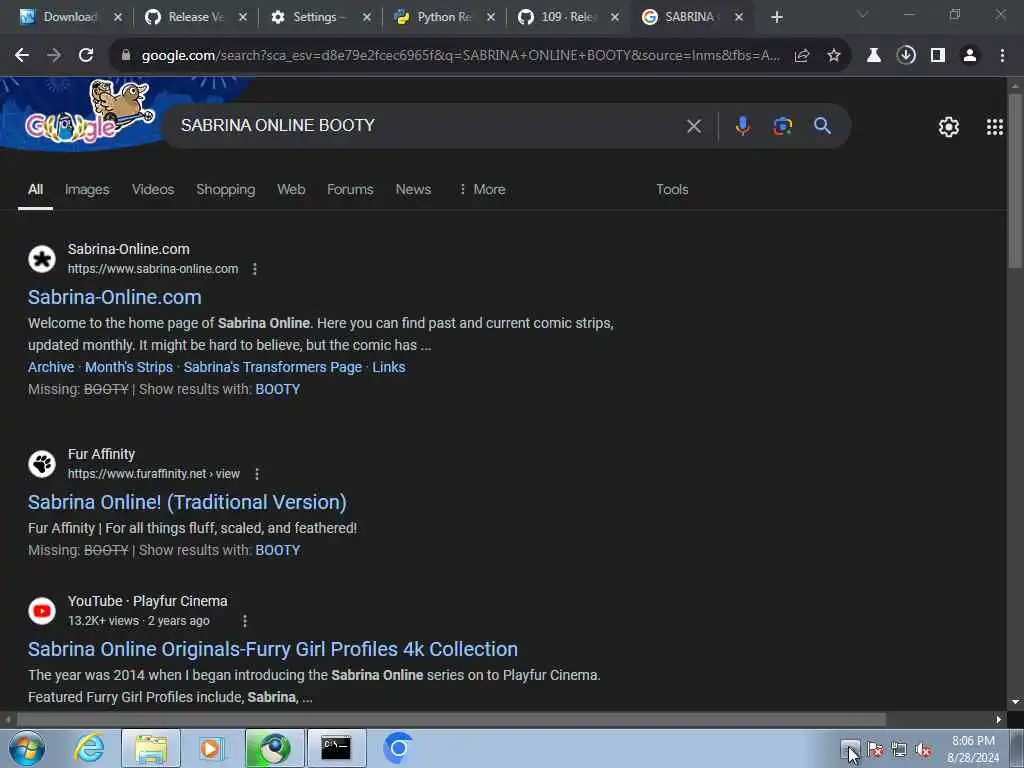Open Sabrina Online Originals-Furry Girl Profiles result
This screenshot has width=1024, height=768.
point(272,649)
